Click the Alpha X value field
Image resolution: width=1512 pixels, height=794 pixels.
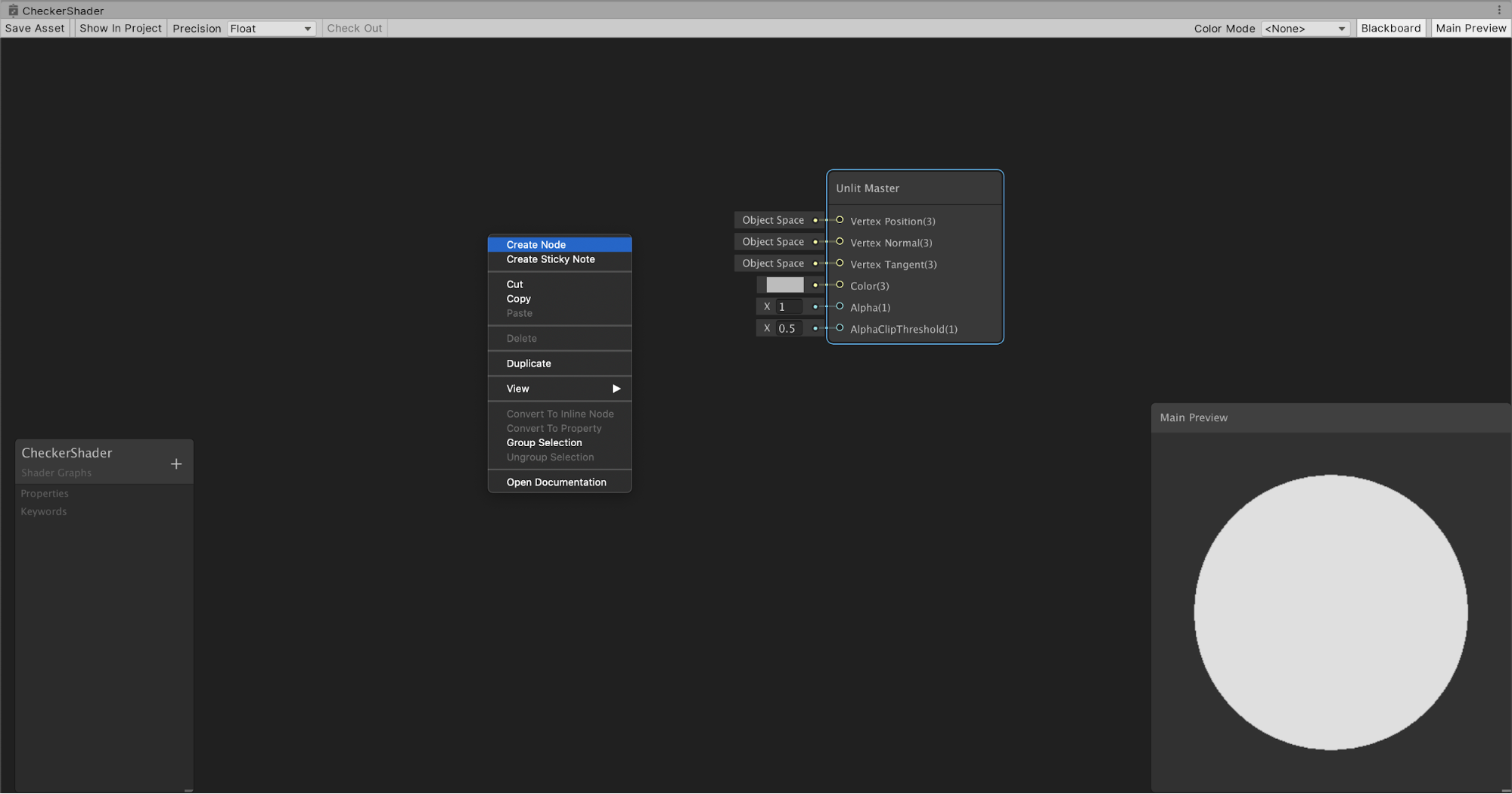coord(789,307)
